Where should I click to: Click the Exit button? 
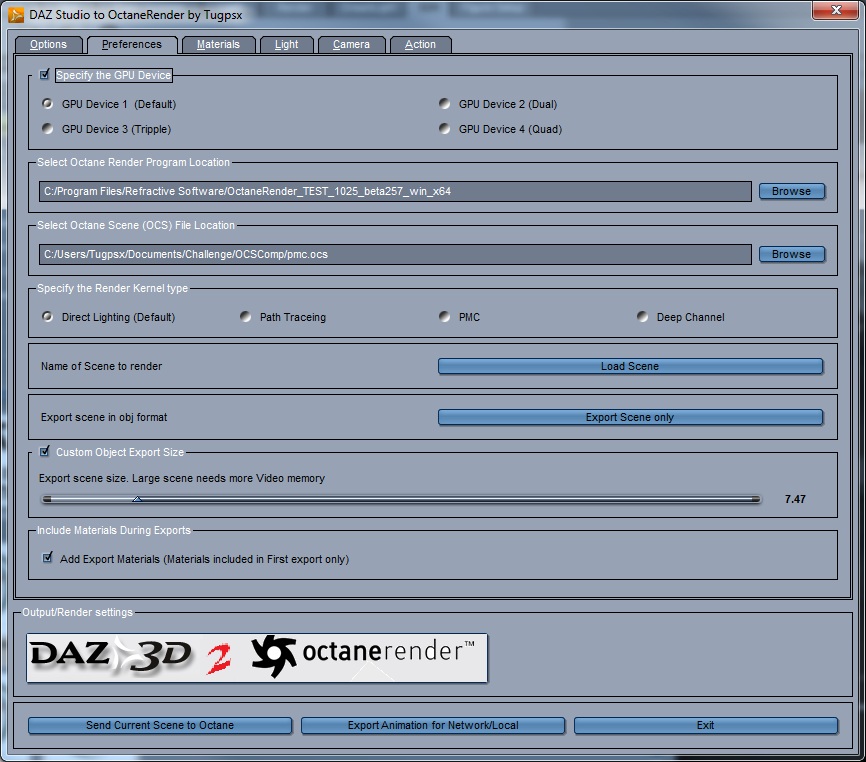coord(706,726)
